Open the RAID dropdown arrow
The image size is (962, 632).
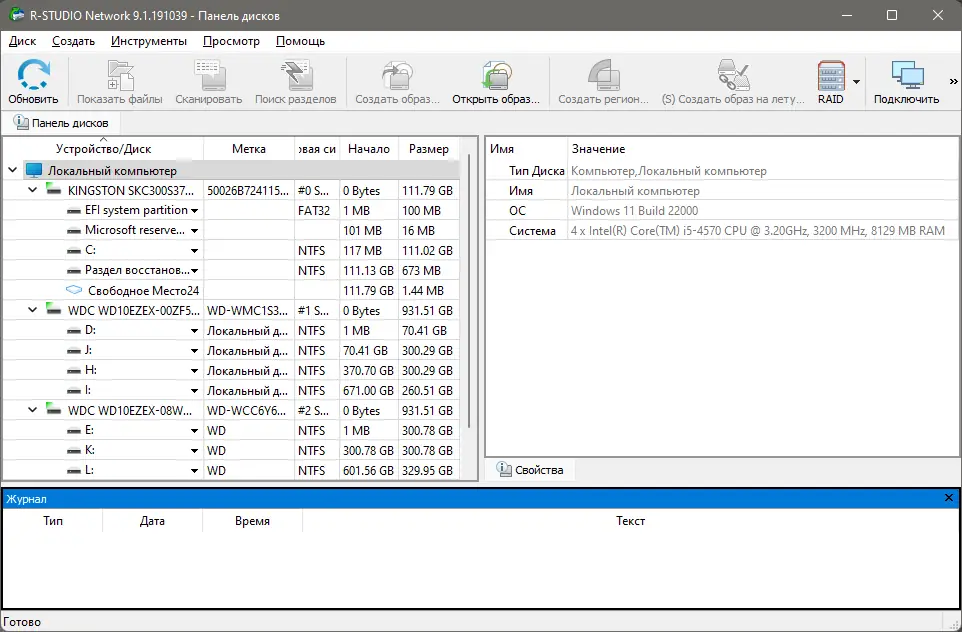coord(856,81)
